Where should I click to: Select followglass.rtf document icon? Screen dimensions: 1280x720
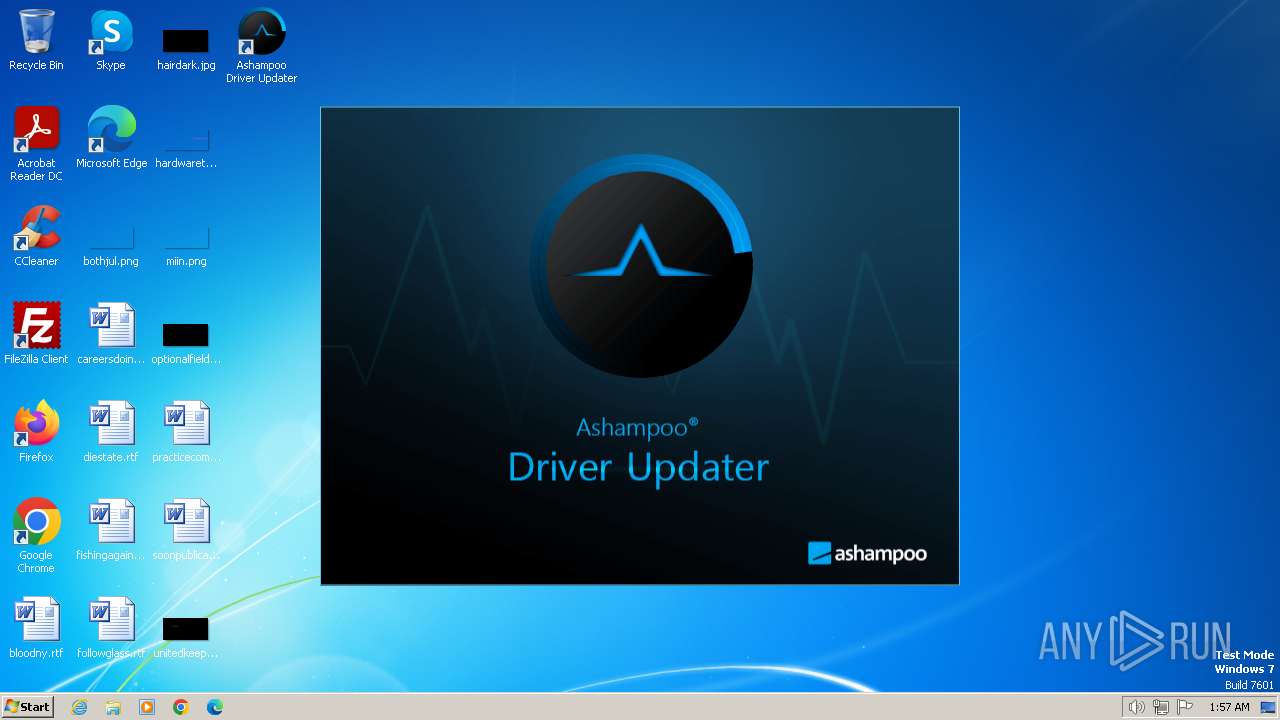(x=111, y=628)
